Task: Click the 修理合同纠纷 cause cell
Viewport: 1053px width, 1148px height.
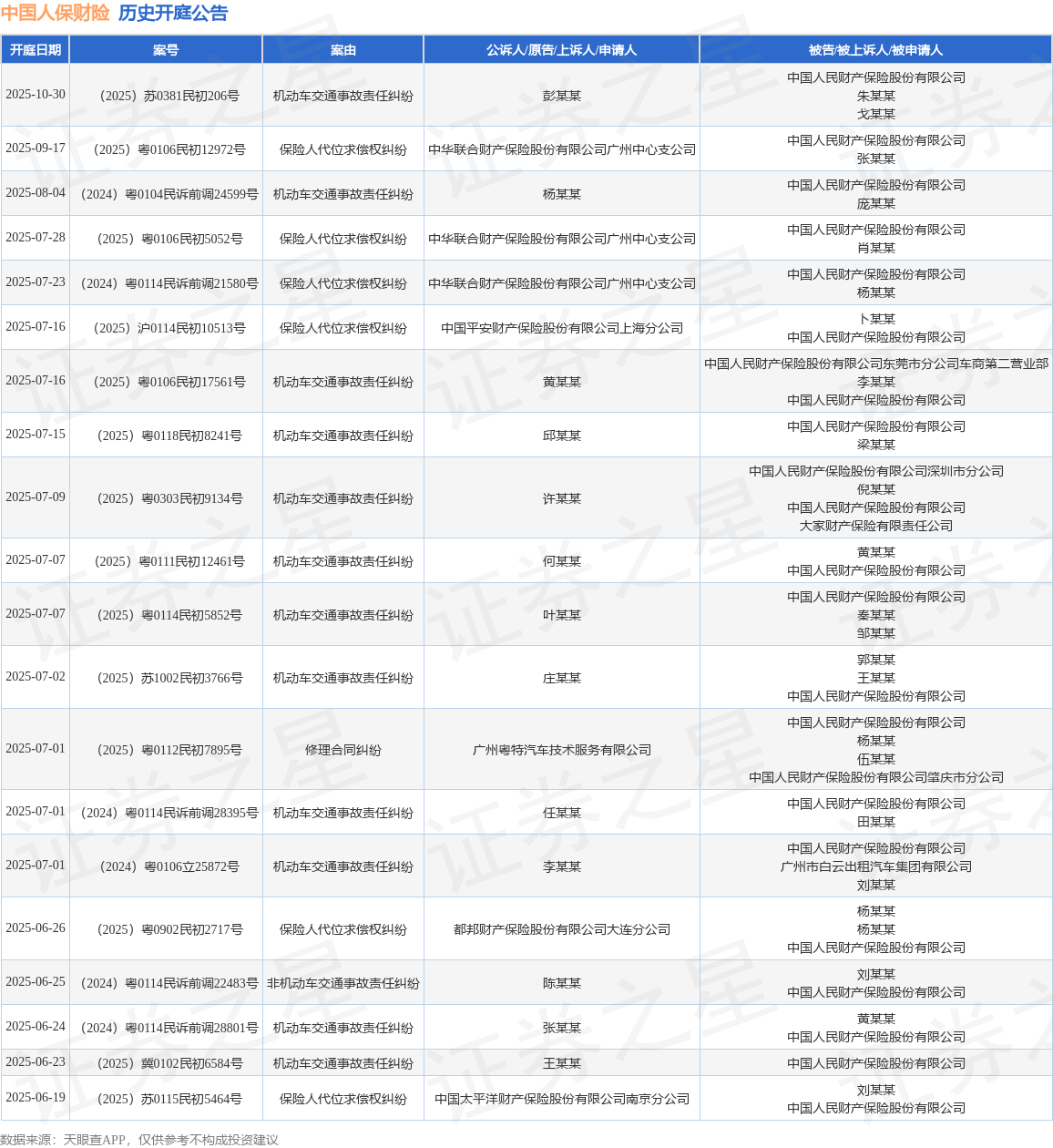Action: coord(343,750)
